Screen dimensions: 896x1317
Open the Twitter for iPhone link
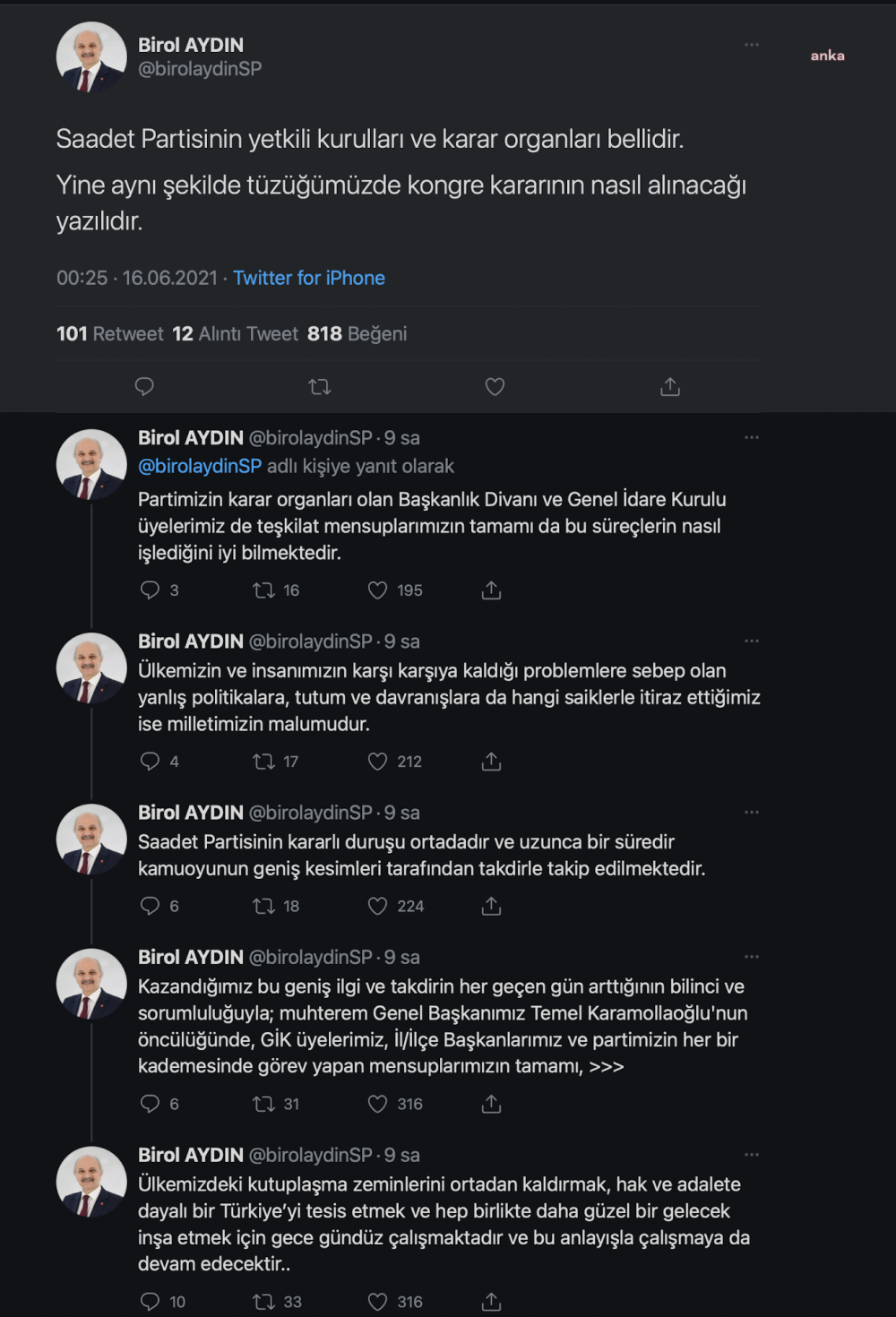309,278
